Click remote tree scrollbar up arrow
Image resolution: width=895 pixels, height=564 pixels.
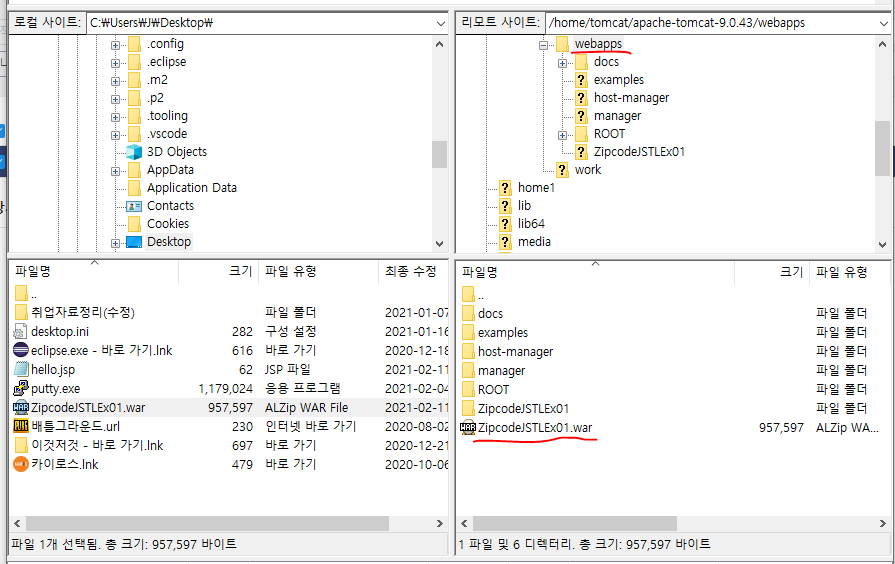(x=883, y=45)
